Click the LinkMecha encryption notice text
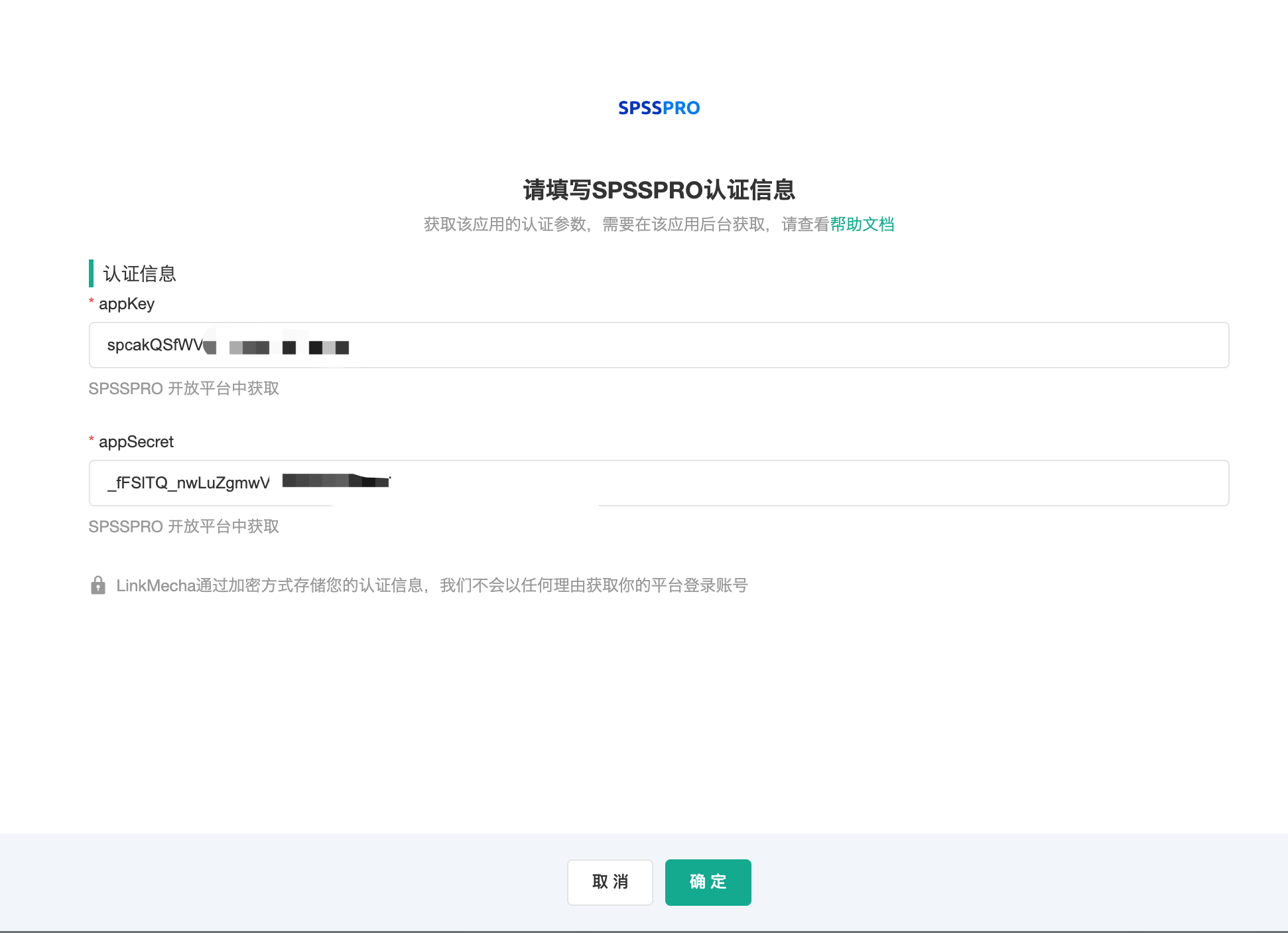The image size is (1288, 933). tap(432, 585)
